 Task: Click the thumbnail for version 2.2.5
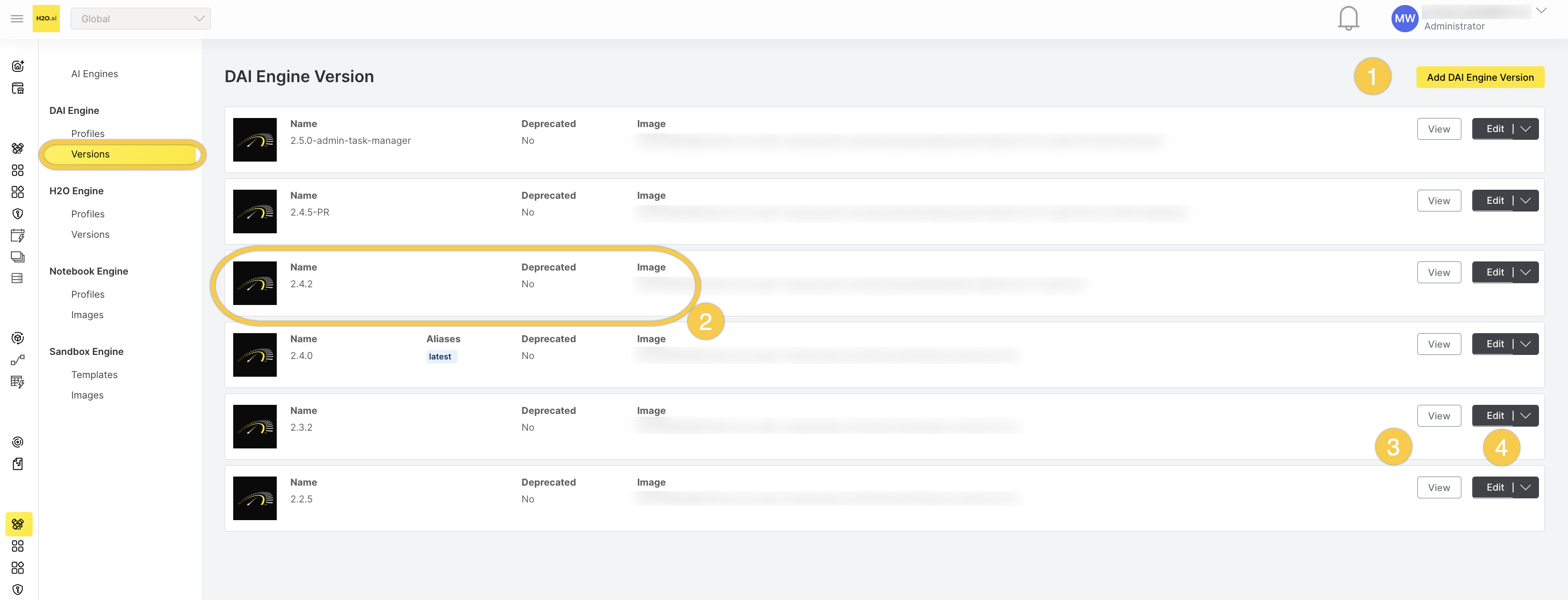click(x=255, y=498)
